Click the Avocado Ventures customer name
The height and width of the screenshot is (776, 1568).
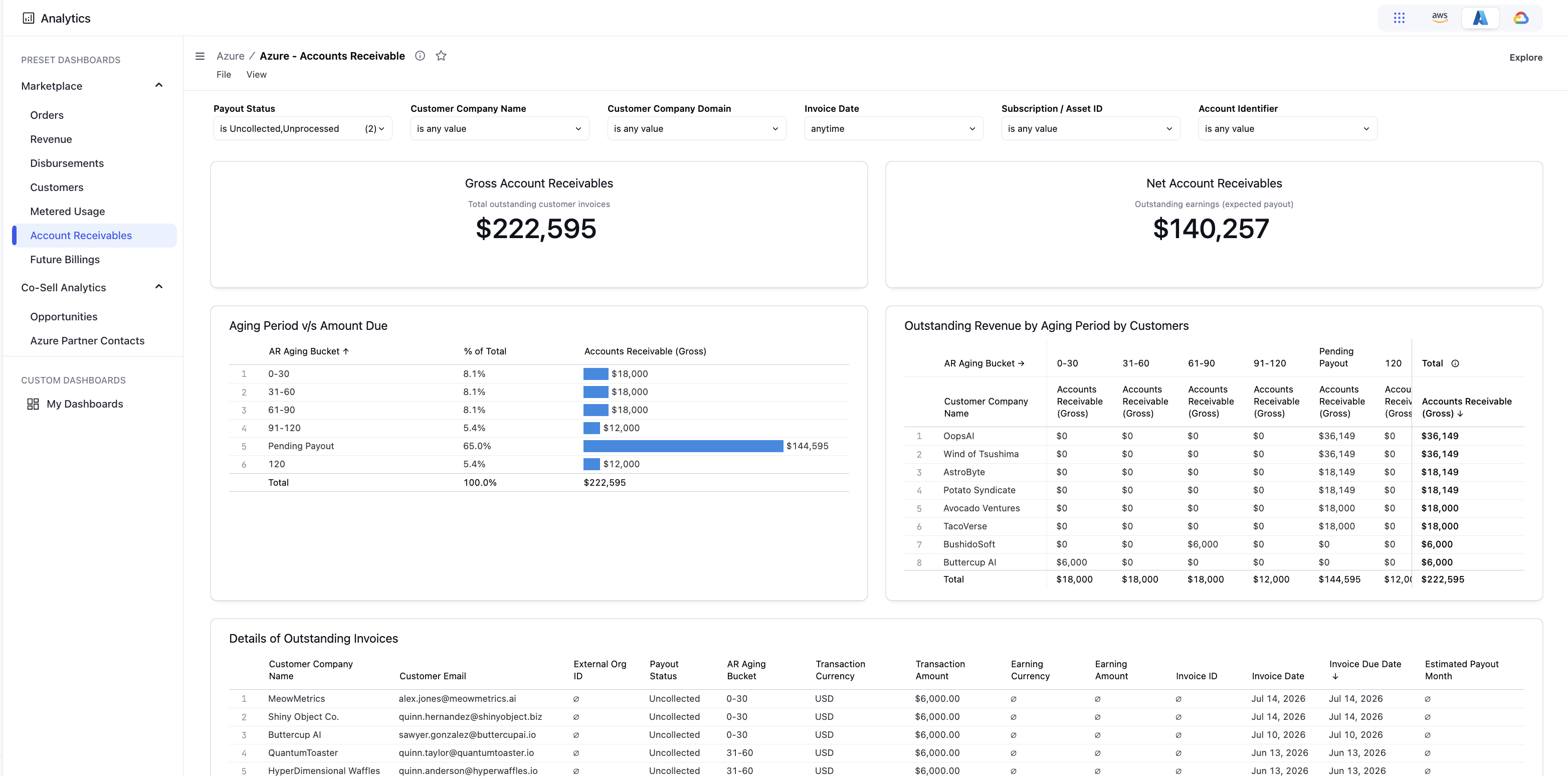981,508
